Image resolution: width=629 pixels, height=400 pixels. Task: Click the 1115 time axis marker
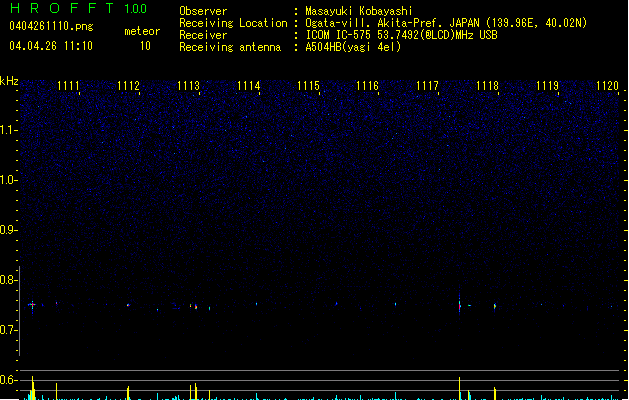pyautogui.click(x=308, y=86)
